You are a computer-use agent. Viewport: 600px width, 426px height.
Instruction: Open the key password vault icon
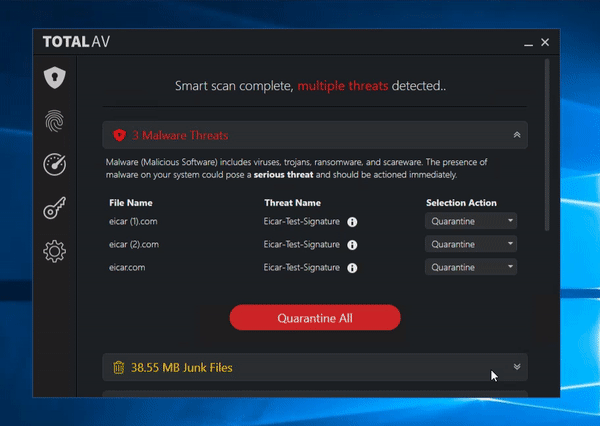tap(54, 208)
